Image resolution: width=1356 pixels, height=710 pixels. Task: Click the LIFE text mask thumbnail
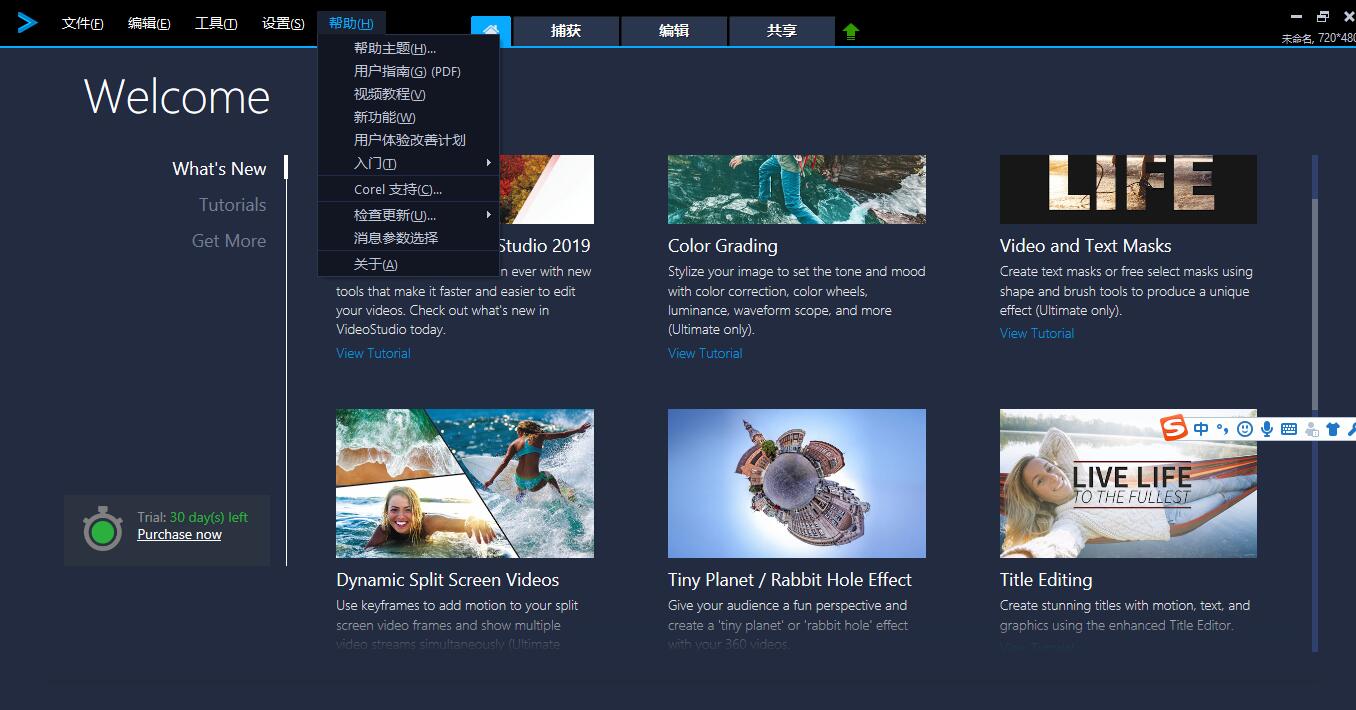pos(1128,189)
